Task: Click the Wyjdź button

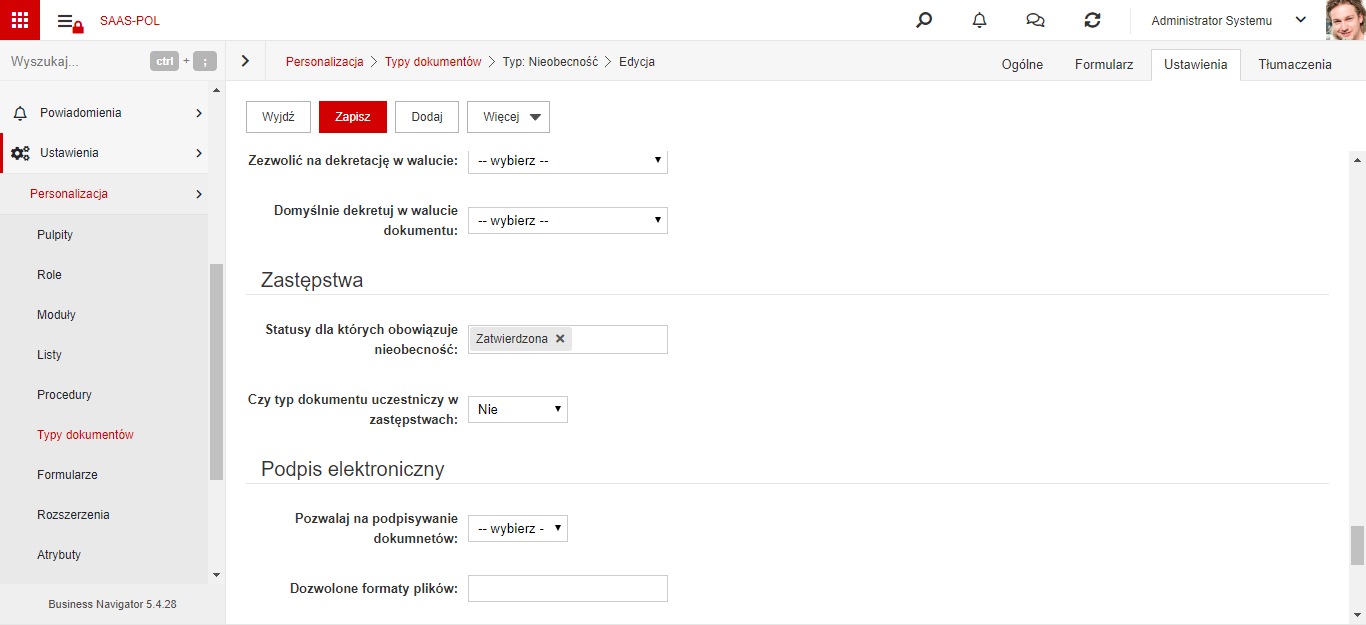Action: point(278,117)
